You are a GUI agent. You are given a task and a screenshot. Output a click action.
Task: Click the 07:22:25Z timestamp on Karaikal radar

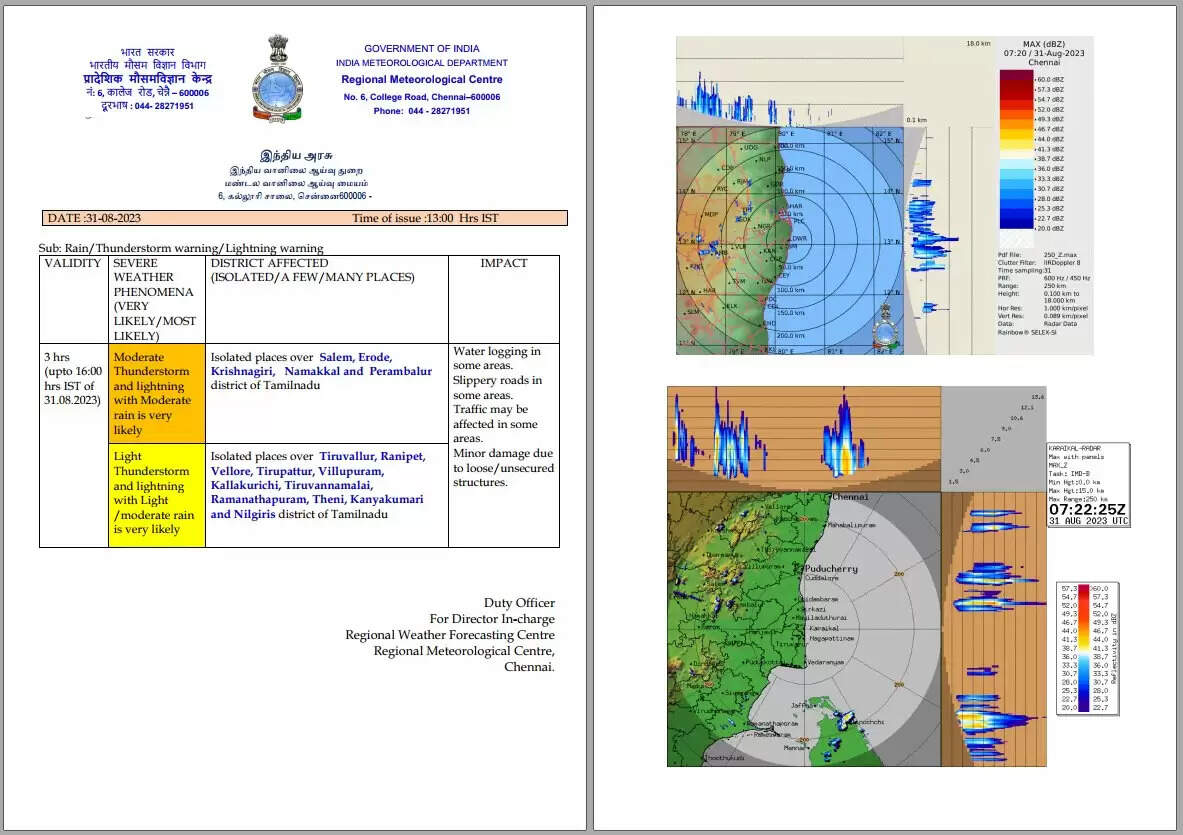click(1088, 508)
